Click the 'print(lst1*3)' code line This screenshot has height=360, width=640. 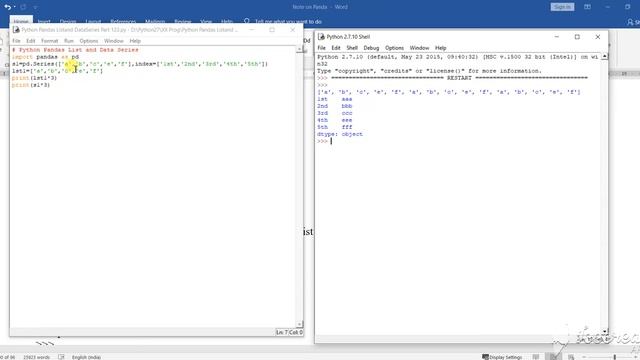34,78
